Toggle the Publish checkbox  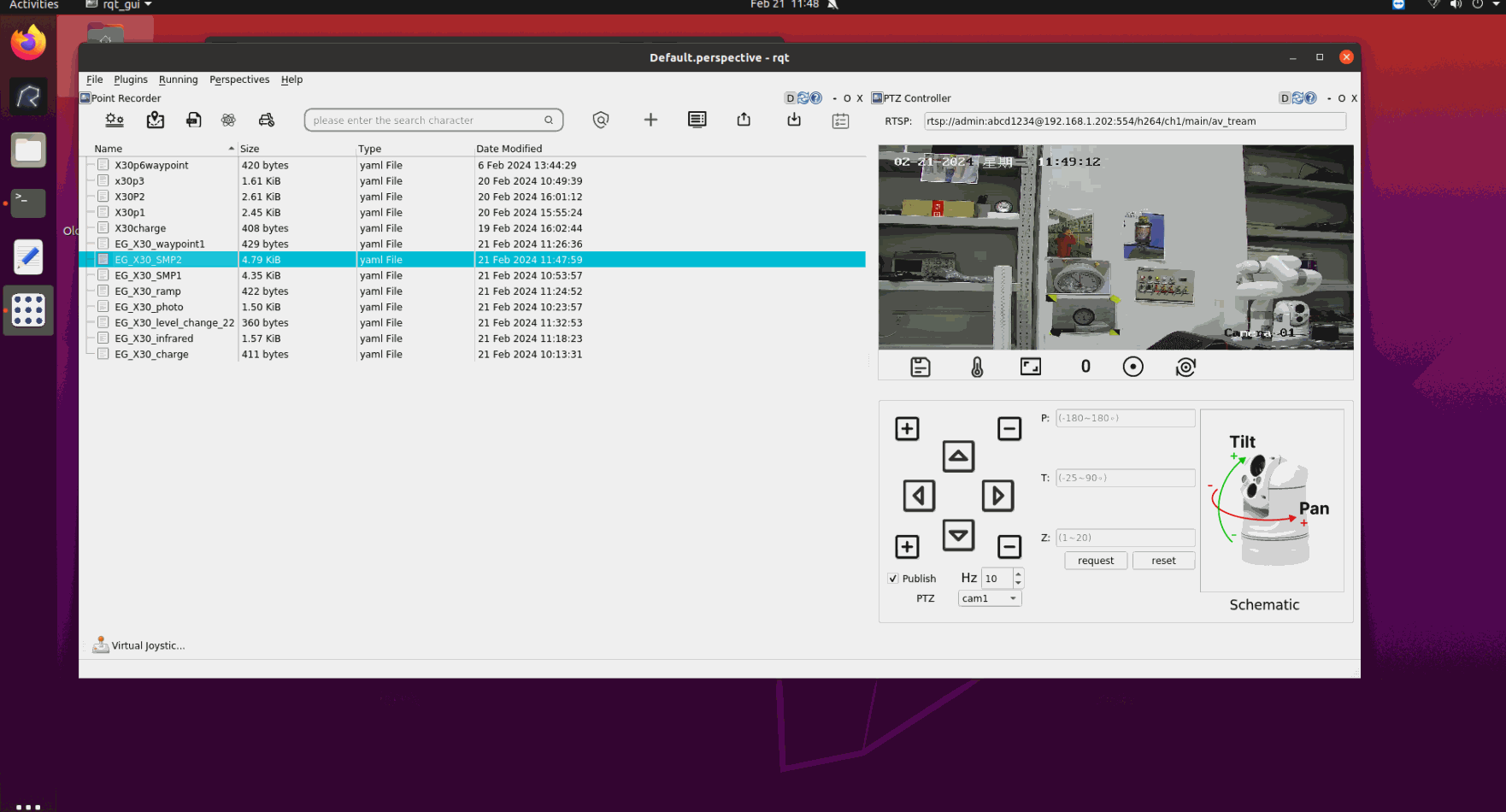[x=893, y=579]
